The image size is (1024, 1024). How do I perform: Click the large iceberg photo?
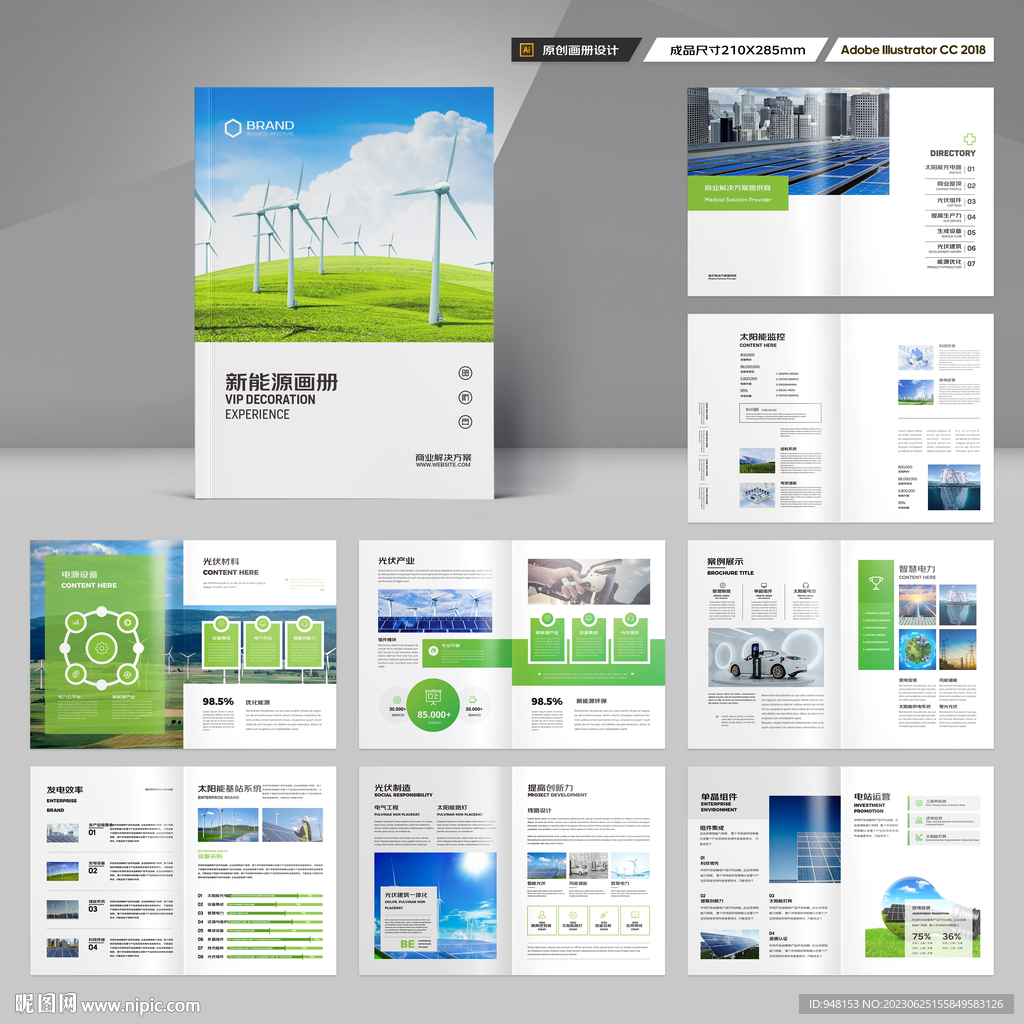(953, 487)
